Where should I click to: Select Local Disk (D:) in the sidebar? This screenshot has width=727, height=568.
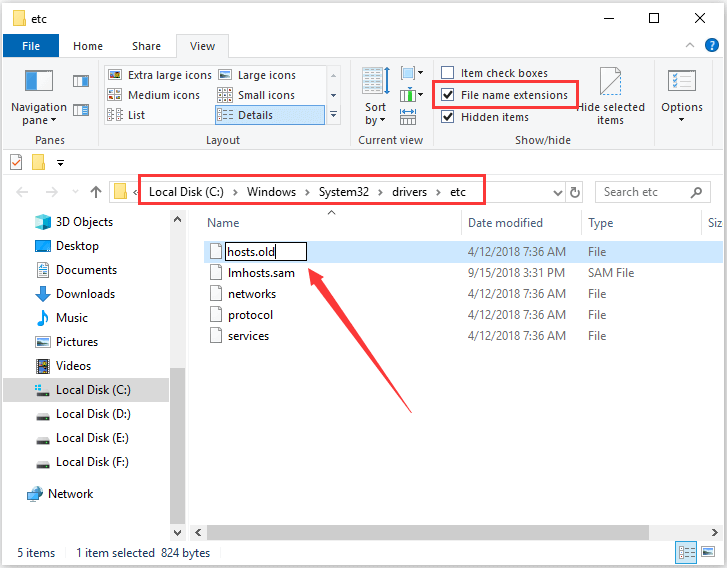pyautogui.click(x=83, y=414)
